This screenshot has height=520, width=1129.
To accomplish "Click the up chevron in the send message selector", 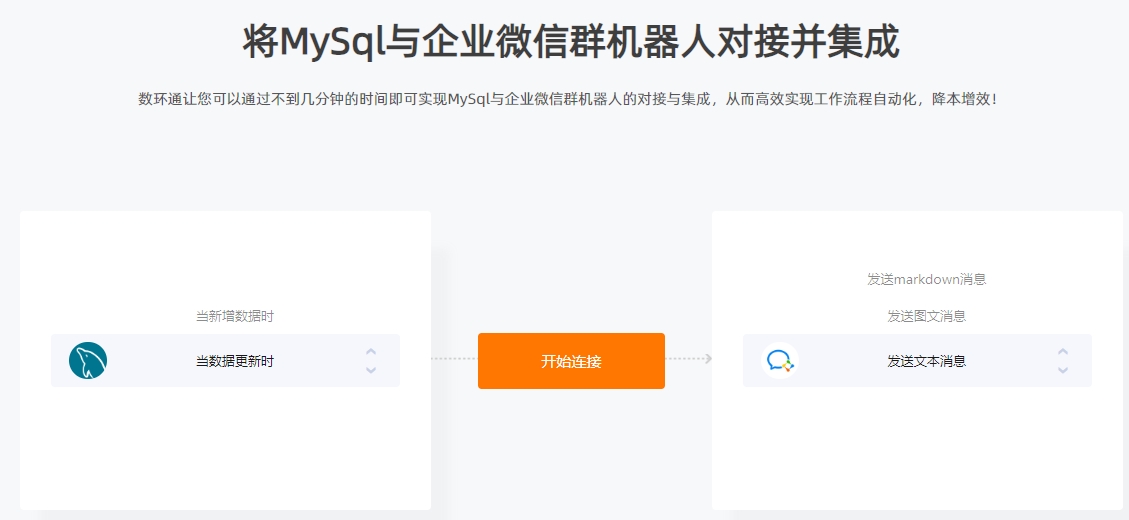I will [1063, 351].
